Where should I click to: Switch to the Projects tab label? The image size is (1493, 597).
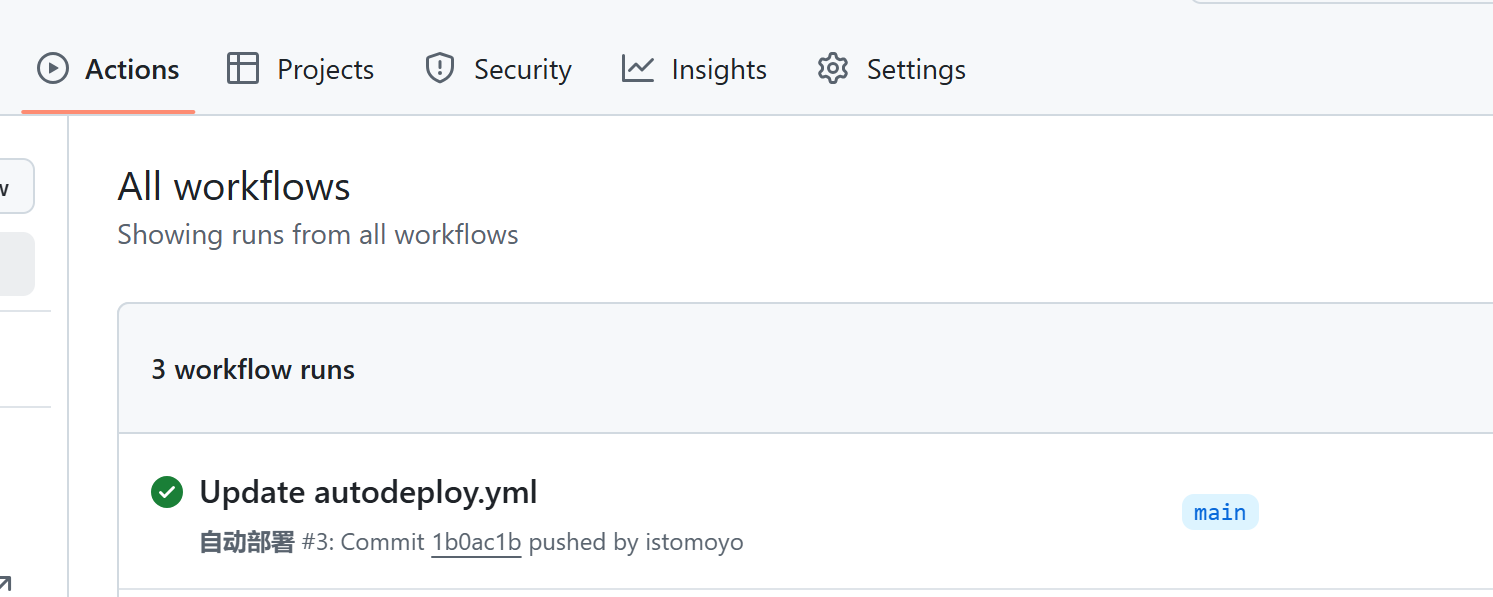(x=325, y=70)
